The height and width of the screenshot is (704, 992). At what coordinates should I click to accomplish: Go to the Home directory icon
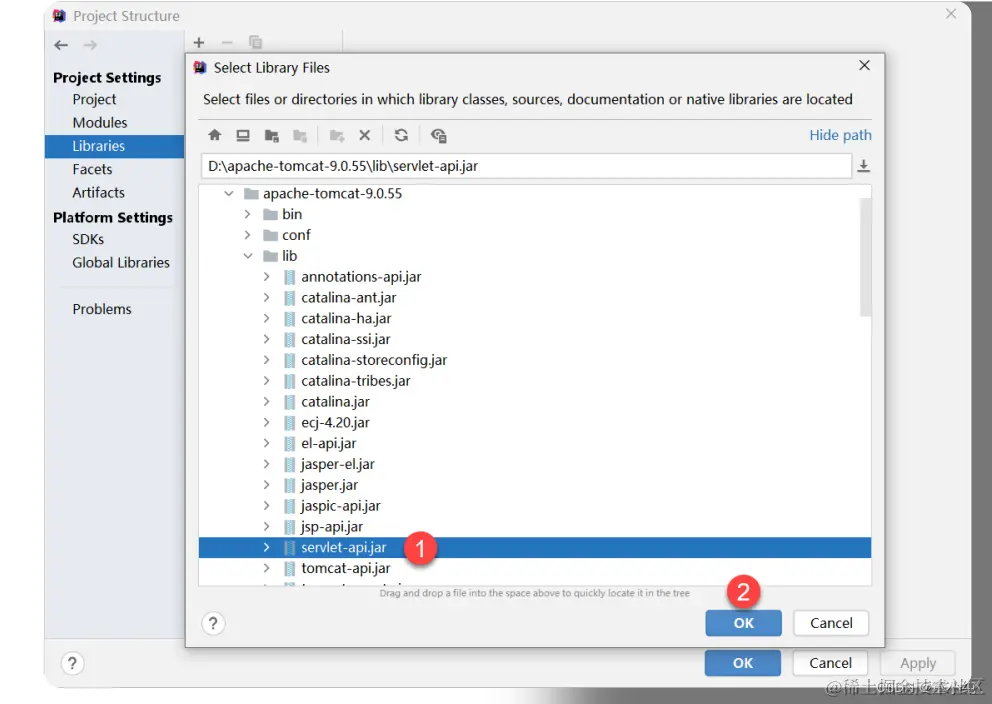click(x=214, y=135)
